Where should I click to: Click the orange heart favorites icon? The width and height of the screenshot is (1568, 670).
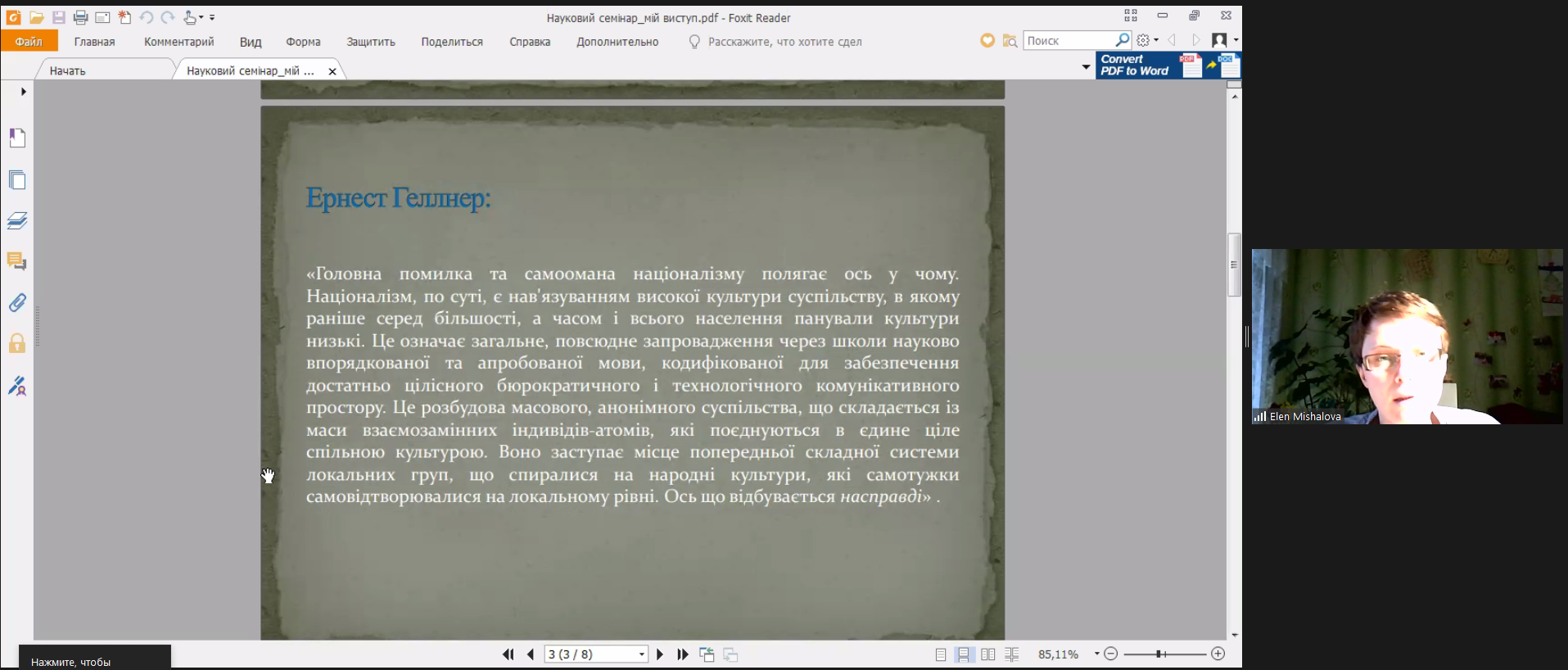987,40
